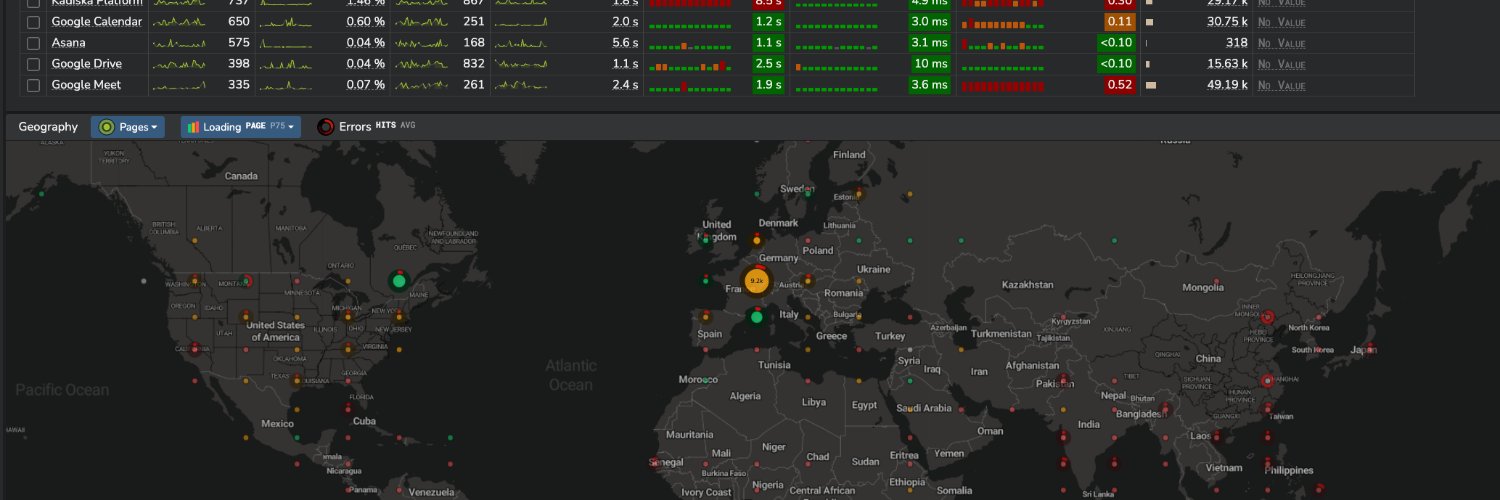Click the orange marker near Austria
This screenshot has height=500, width=1500.
coord(809,281)
